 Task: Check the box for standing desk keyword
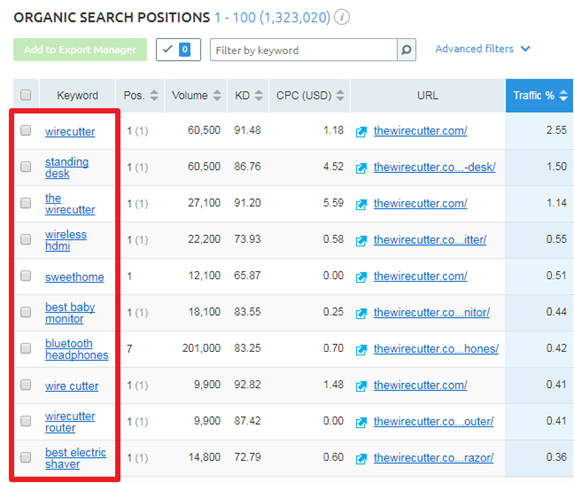click(26, 167)
